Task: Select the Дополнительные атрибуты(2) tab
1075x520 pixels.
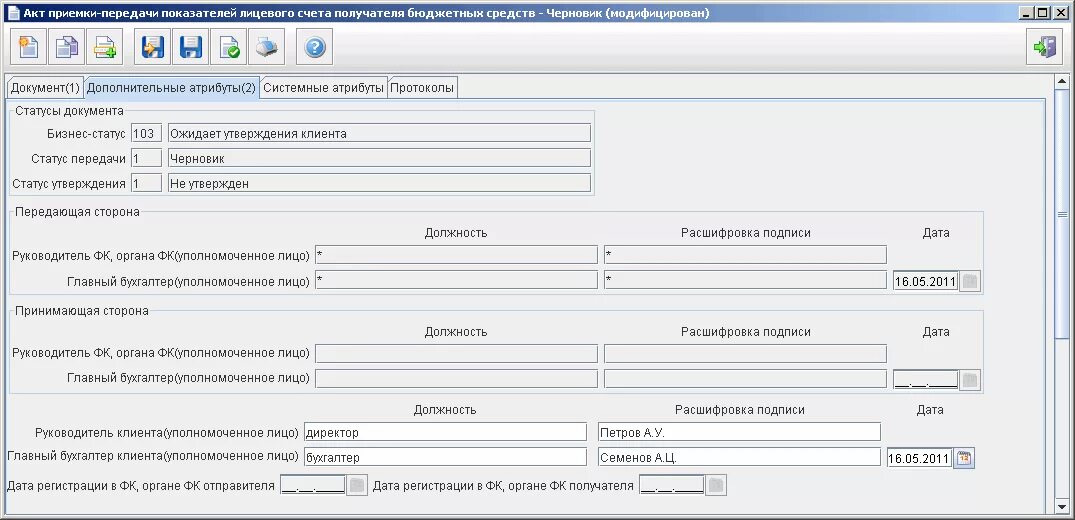Action: point(171,88)
